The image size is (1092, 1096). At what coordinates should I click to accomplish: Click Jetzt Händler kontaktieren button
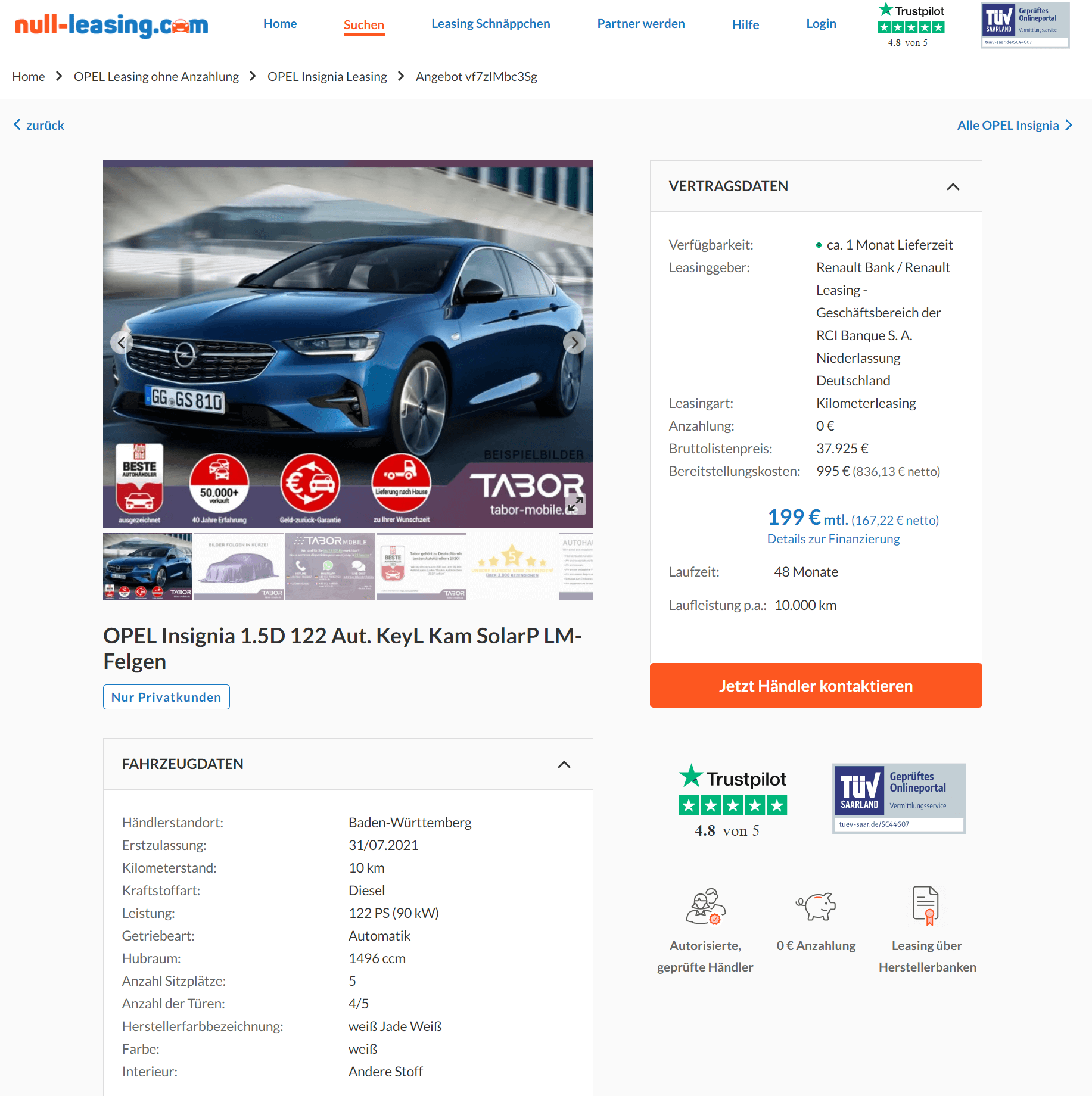(816, 685)
